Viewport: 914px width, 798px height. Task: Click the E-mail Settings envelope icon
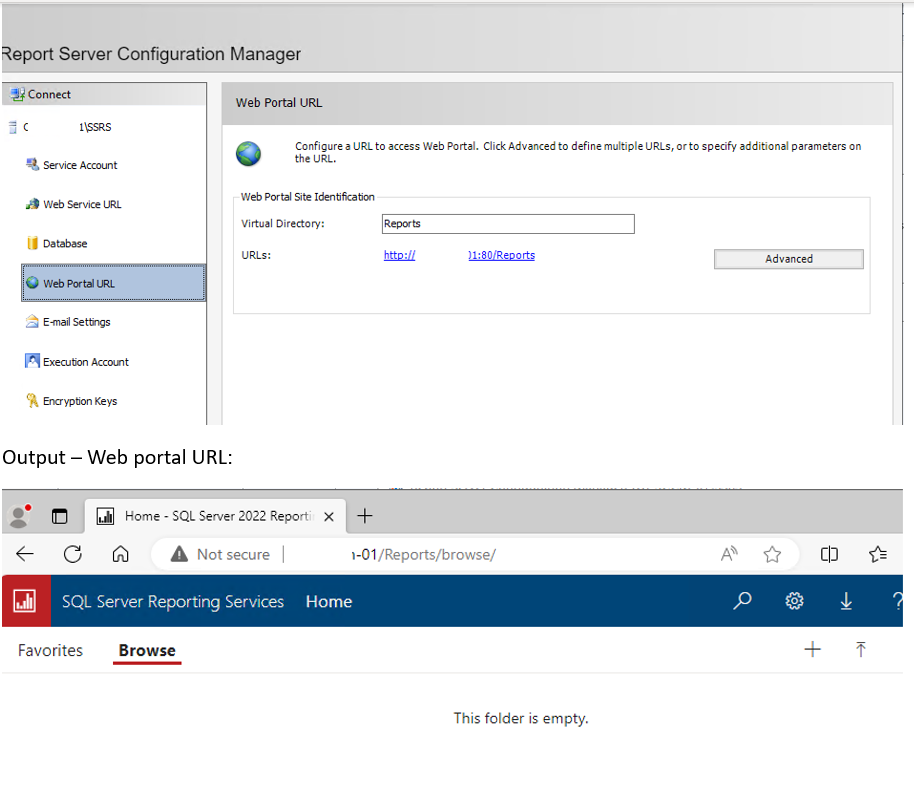click(x=32, y=322)
